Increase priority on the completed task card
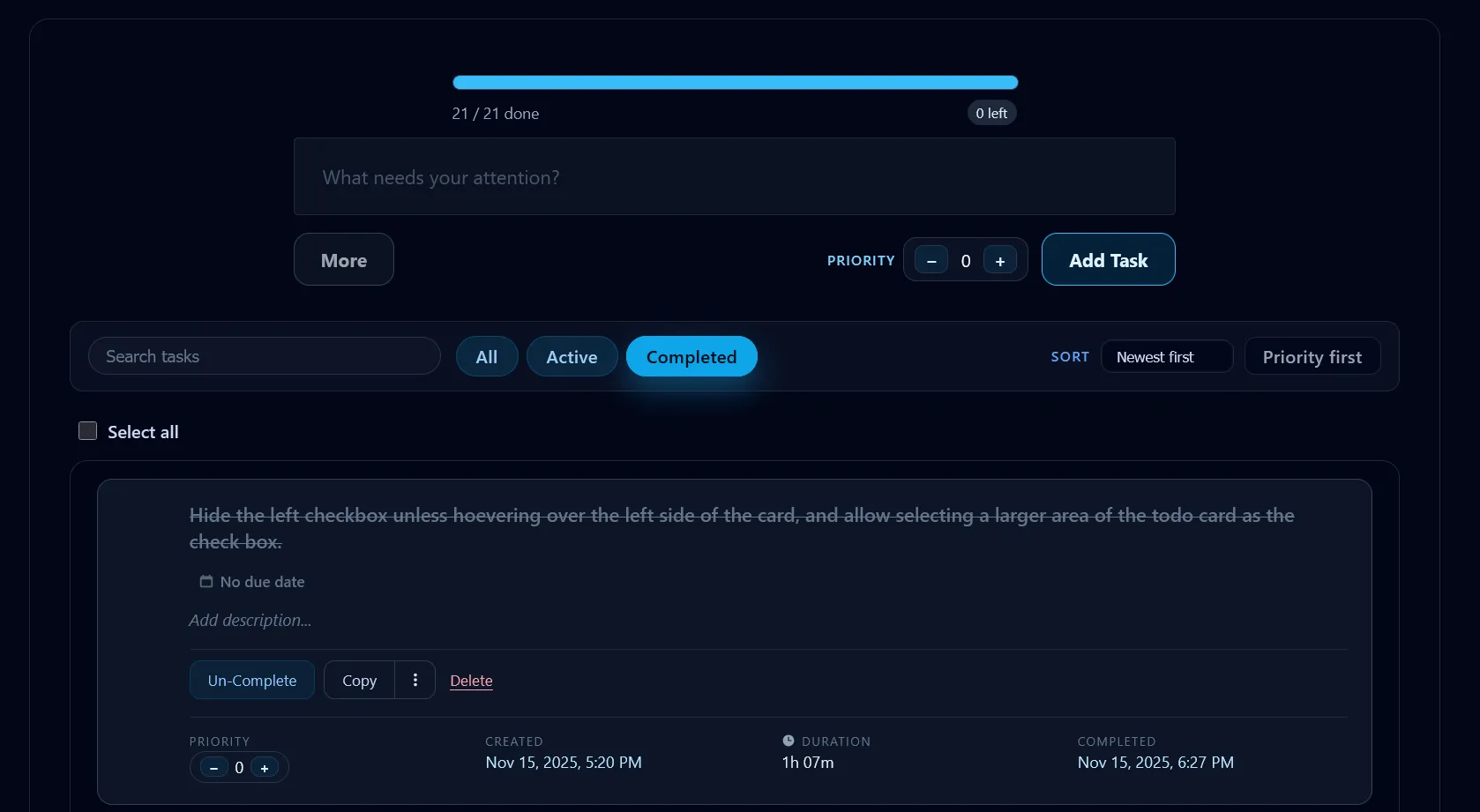Screen dimensions: 1480x812 (x=265, y=768)
